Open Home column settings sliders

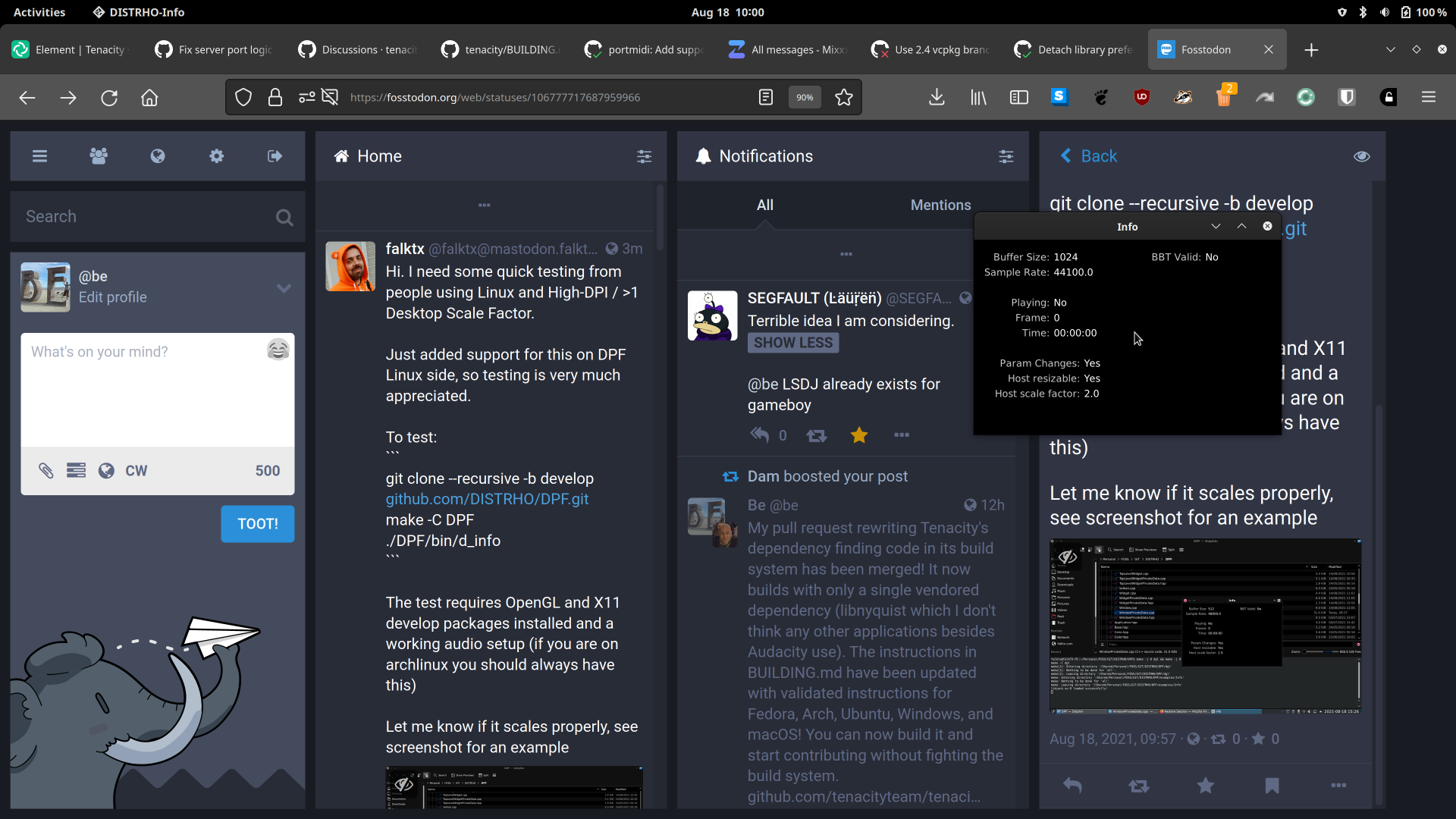click(x=644, y=156)
